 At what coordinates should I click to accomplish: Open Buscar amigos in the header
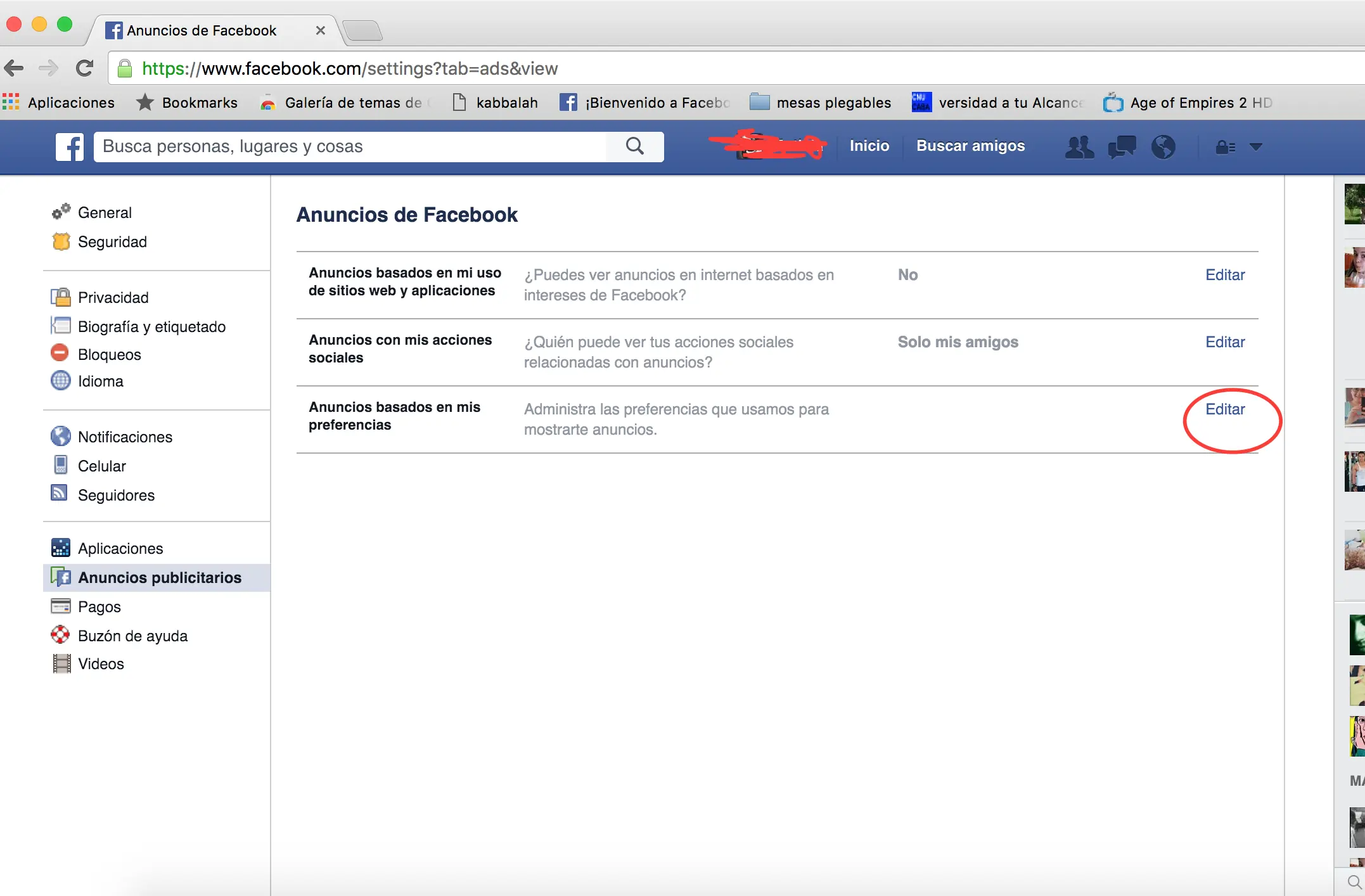coord(970,146)
